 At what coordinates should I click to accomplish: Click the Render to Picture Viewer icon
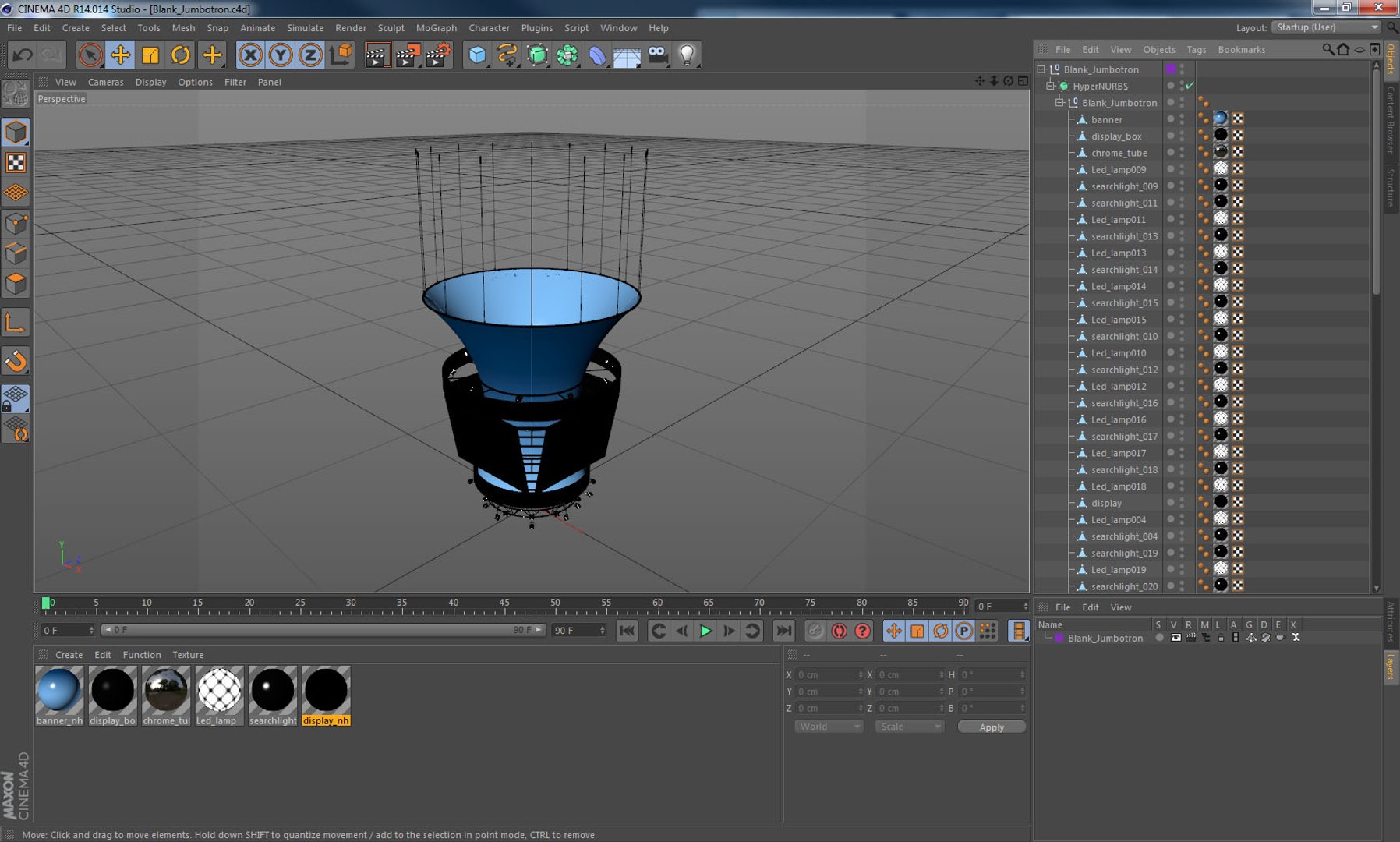[407, 55]
